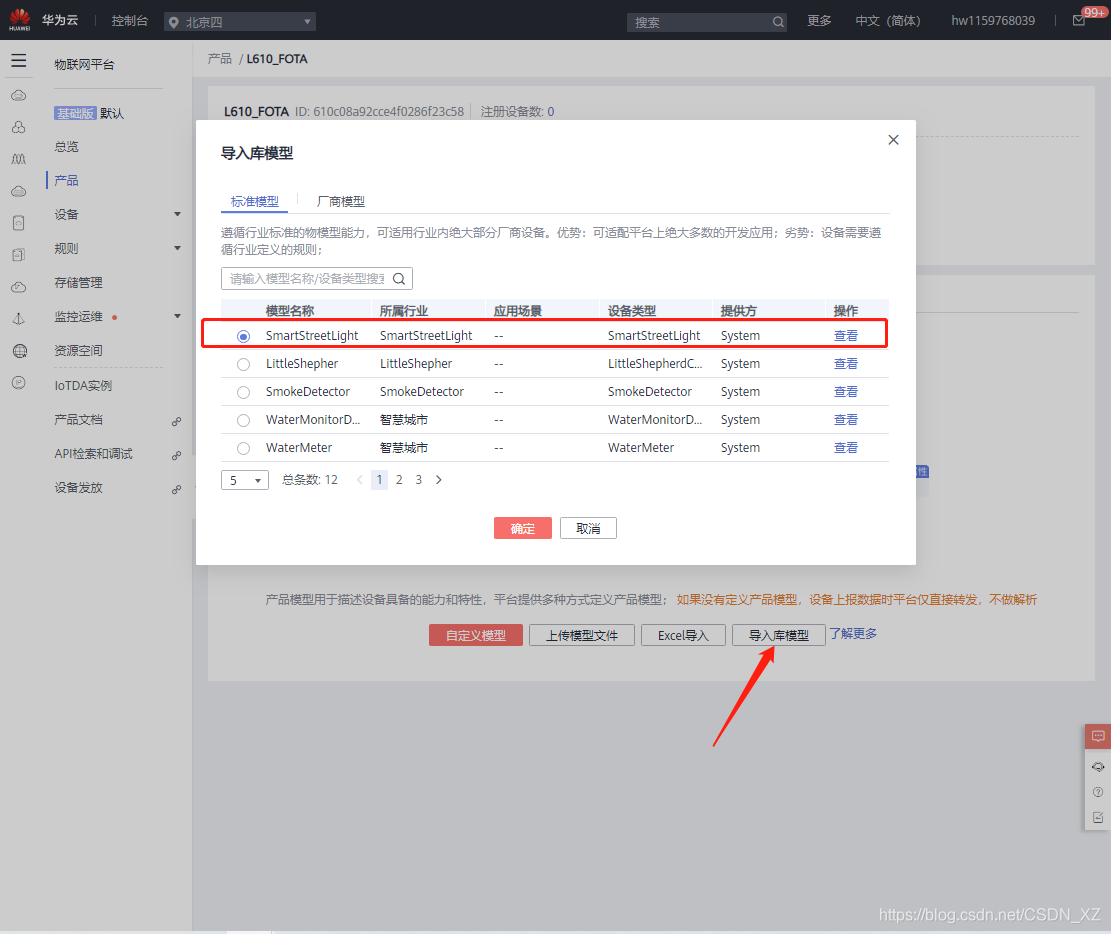
Task: Click the red chat feedback icon at right edge
Action: click(x=1098, y=736)
